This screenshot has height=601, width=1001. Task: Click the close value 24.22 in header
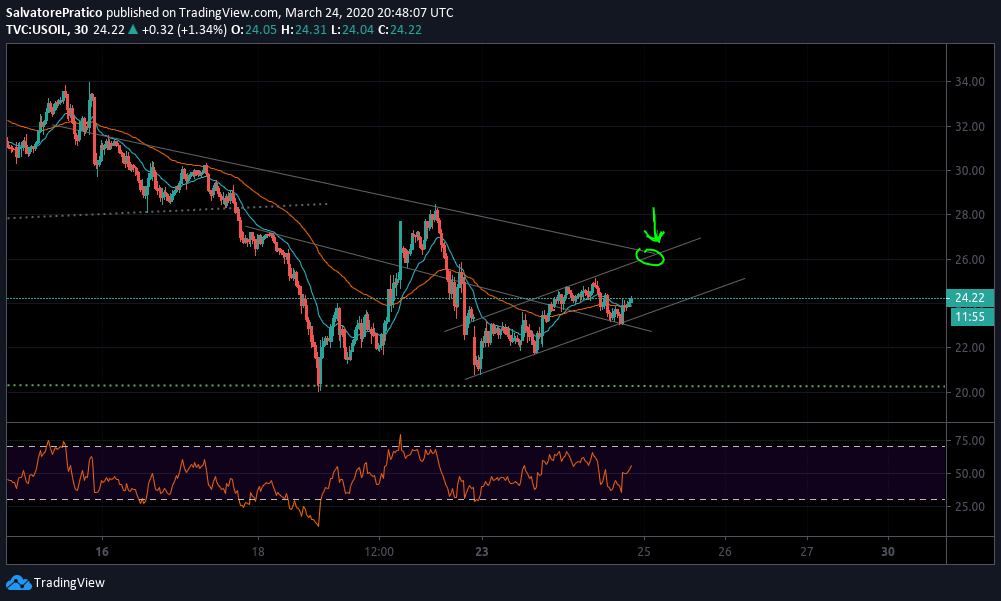tap(406, 29)
